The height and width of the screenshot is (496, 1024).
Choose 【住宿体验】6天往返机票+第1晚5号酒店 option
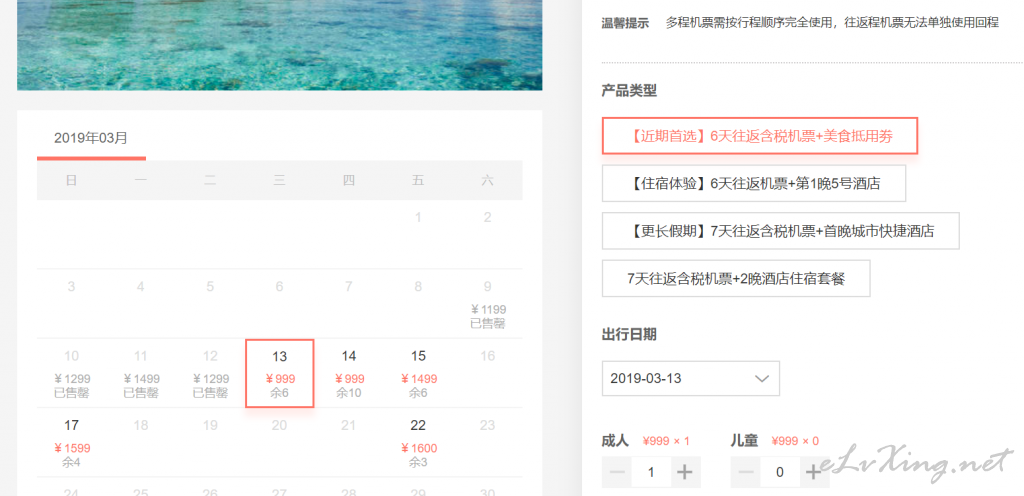tap(754, 183)
